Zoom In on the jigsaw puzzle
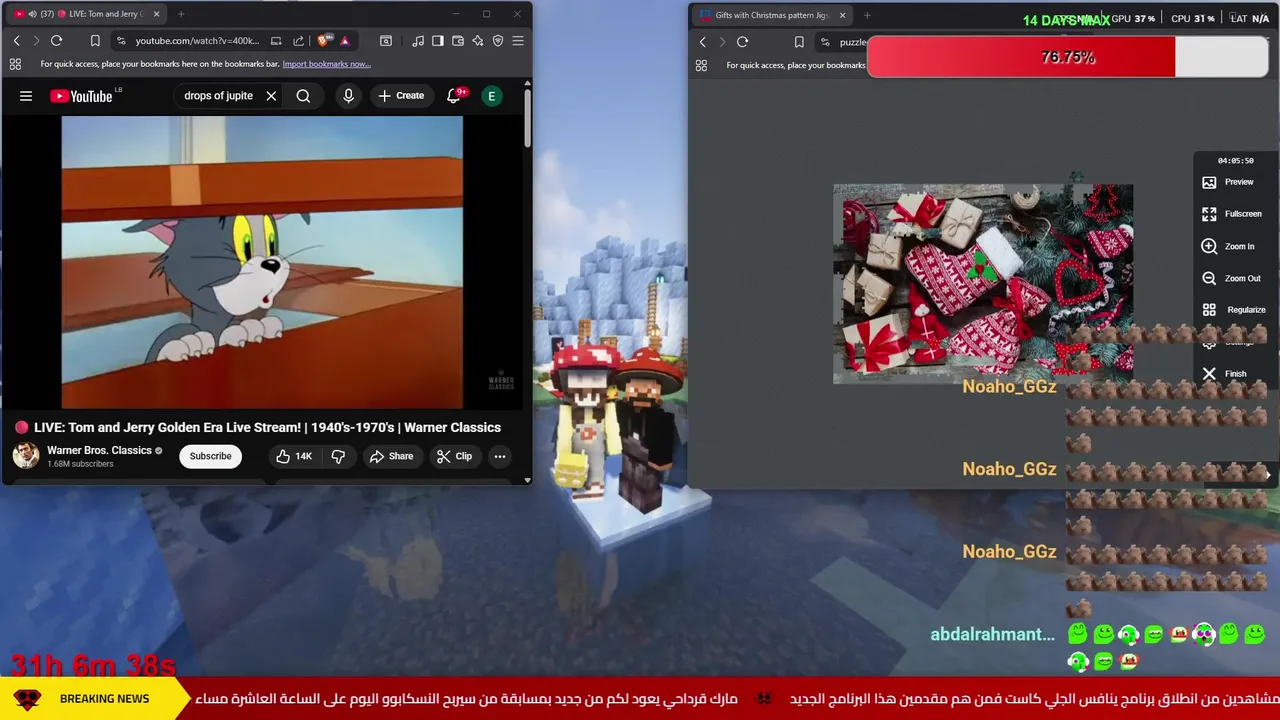The height and width of the screenshot is (720, 1280). (1228, 246)
